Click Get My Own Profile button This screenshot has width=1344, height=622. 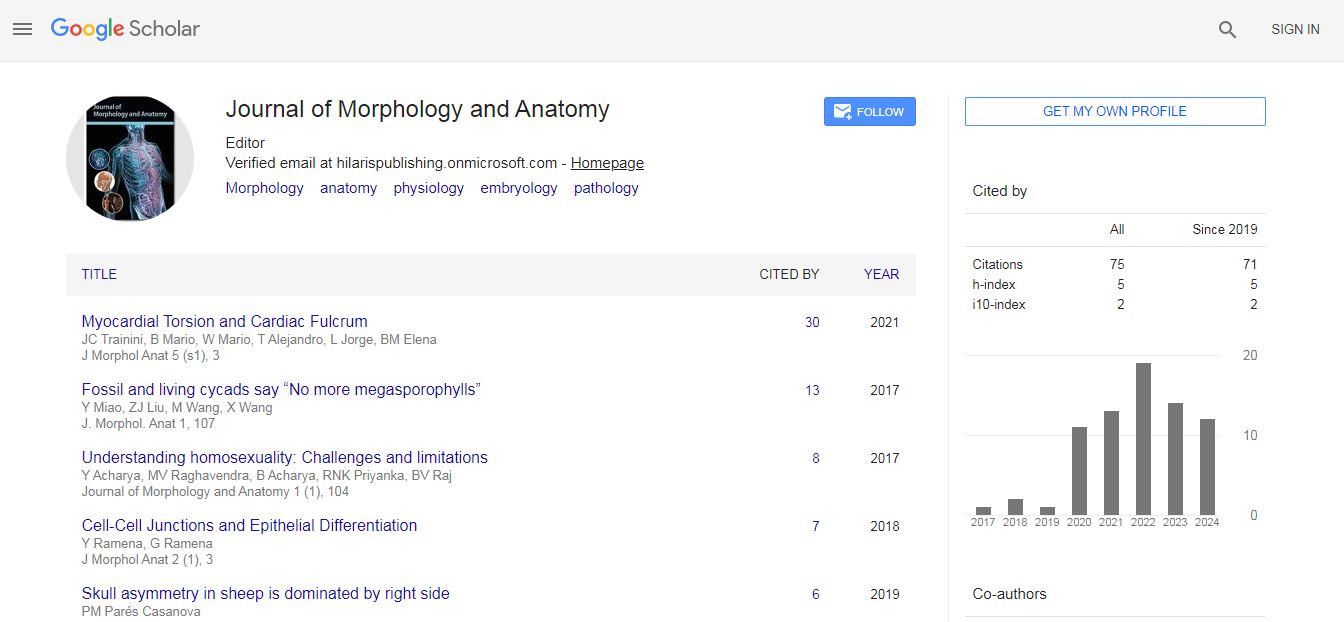(x=1114, y=112)
